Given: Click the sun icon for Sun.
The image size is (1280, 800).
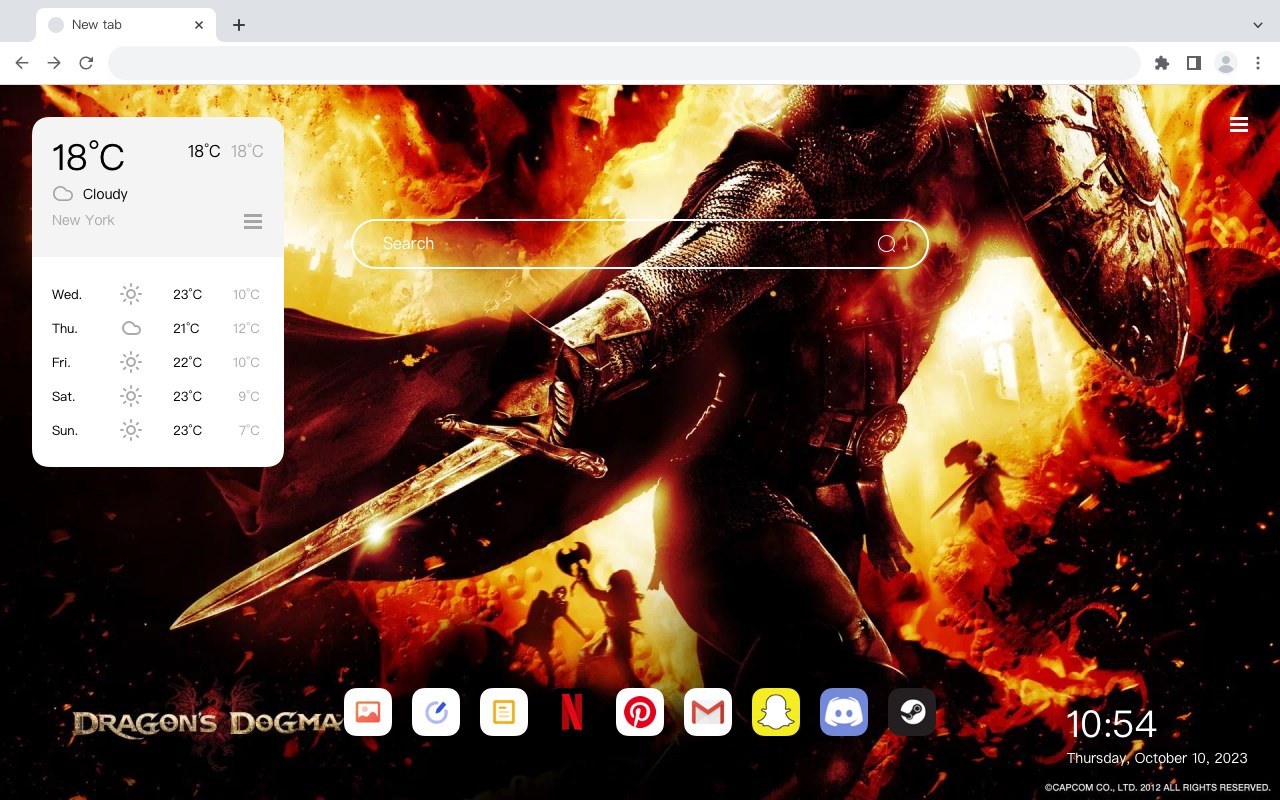Looking at the screenshot, I should coord(131,430).
